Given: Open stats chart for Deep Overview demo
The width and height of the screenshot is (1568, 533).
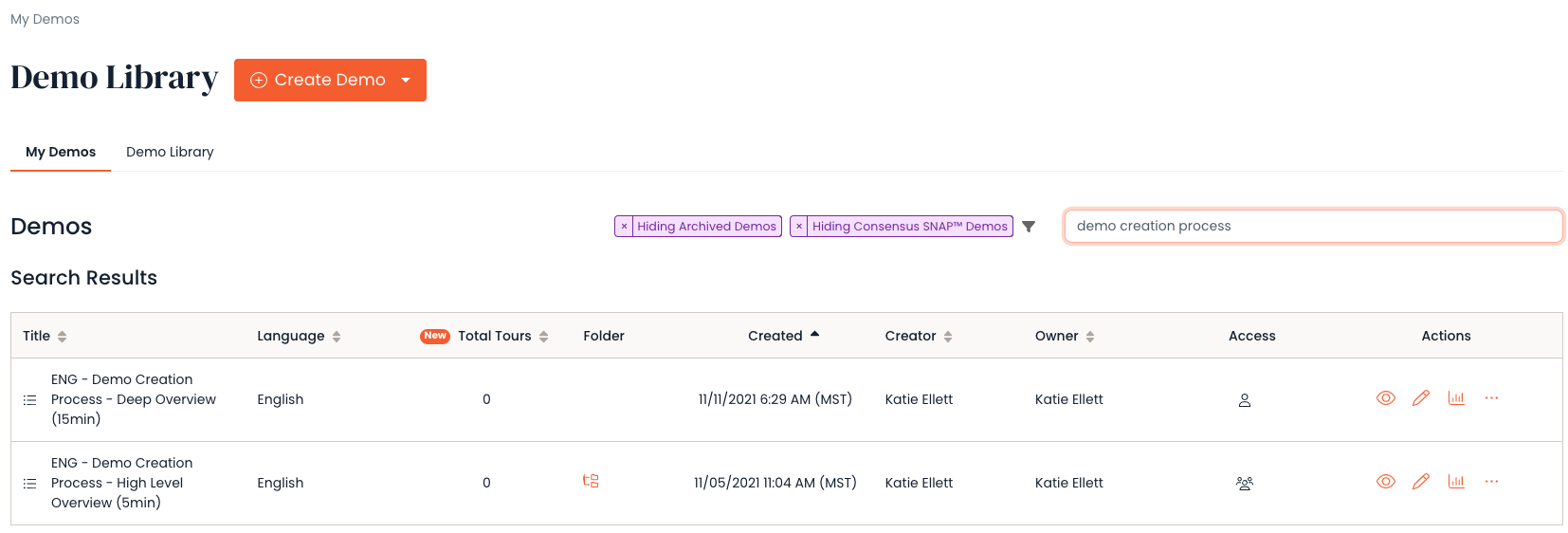Looking at the screenshot, I should (1456, 398).
